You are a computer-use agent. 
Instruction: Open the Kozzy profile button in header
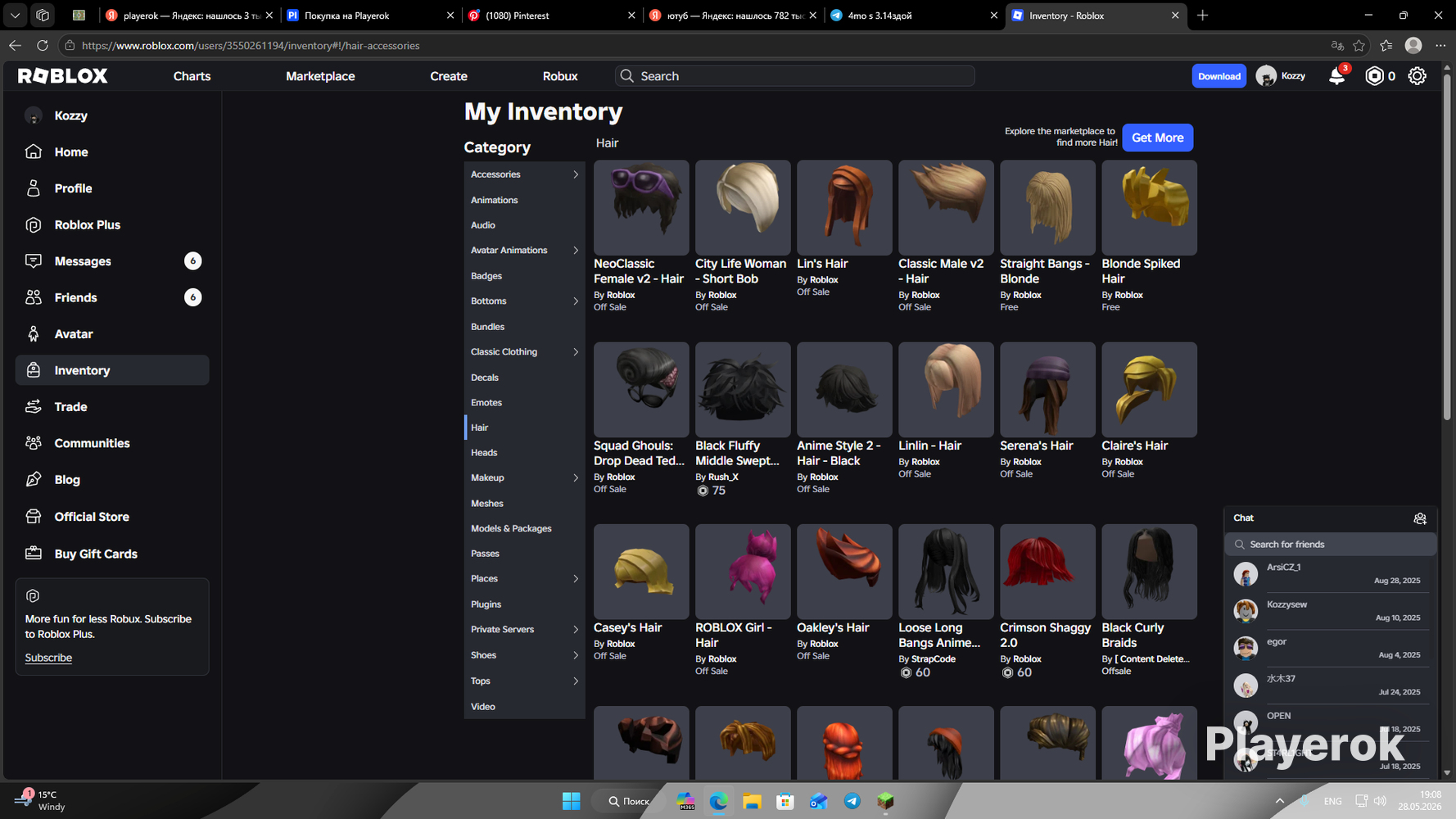coord(1282,76)
